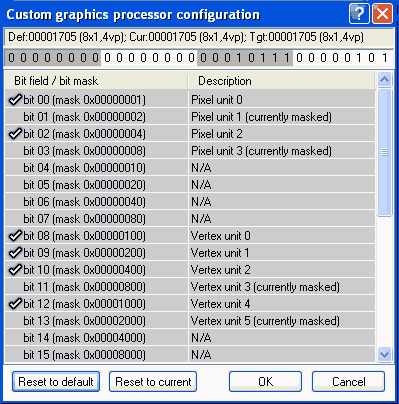The width and height of the screenshot is (399, 404).
Task: Sort by Bit field / bit mask column header
Action: (96, 81)
